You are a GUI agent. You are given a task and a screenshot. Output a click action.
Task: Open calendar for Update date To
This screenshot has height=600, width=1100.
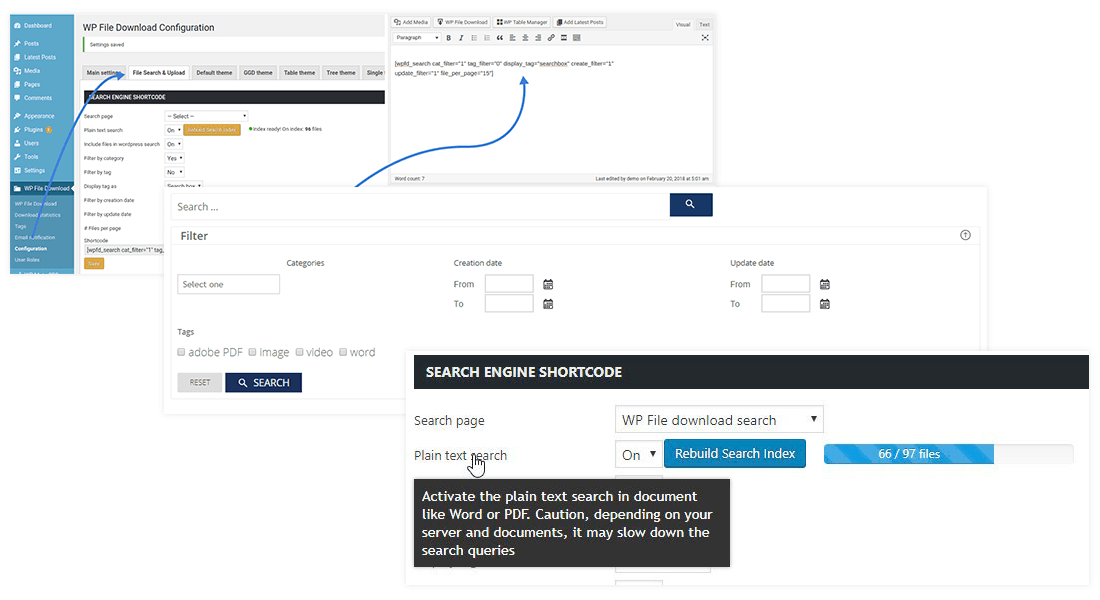(x=825, y=303)
